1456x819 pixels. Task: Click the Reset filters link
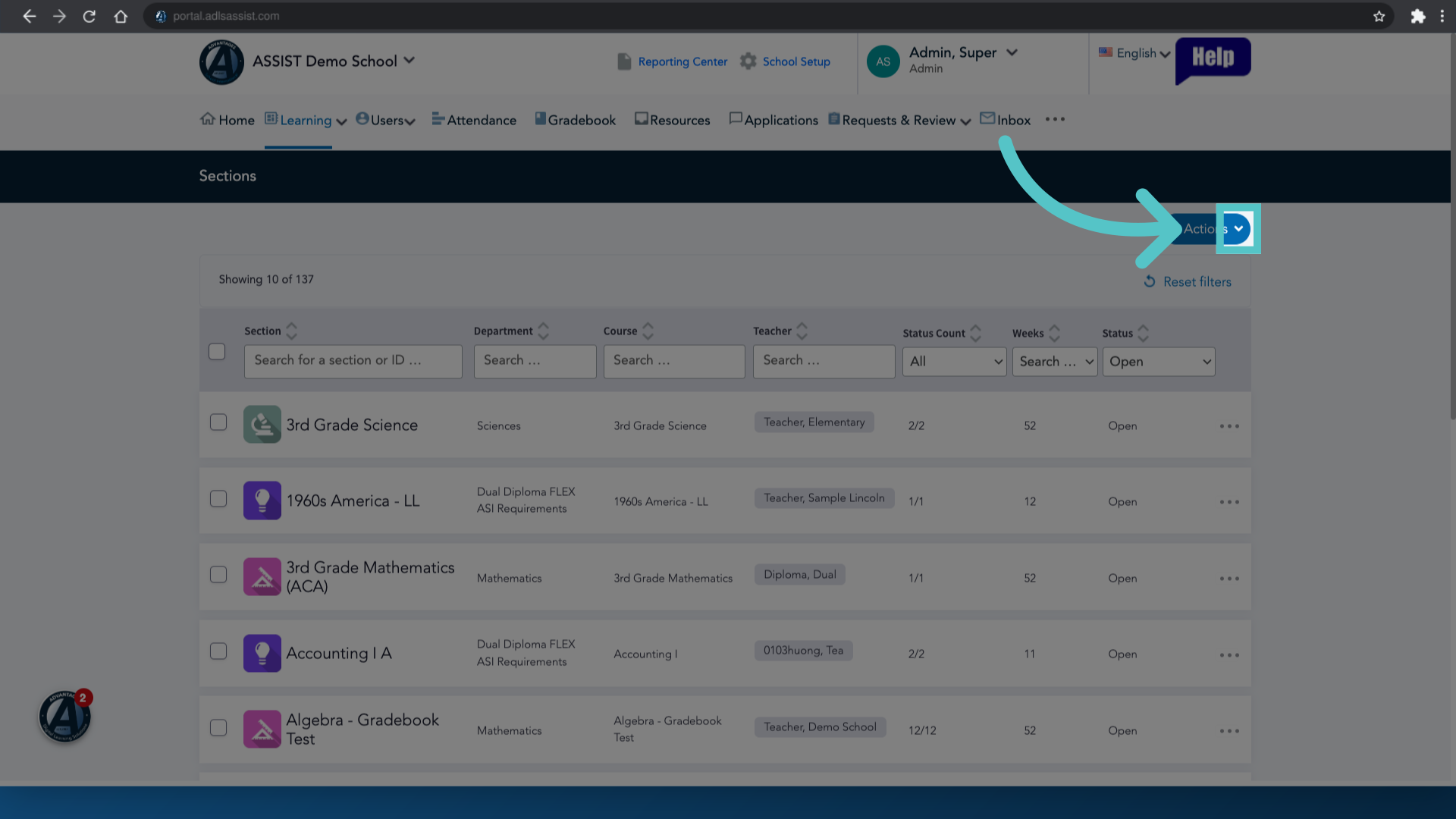click(1188, 281)
